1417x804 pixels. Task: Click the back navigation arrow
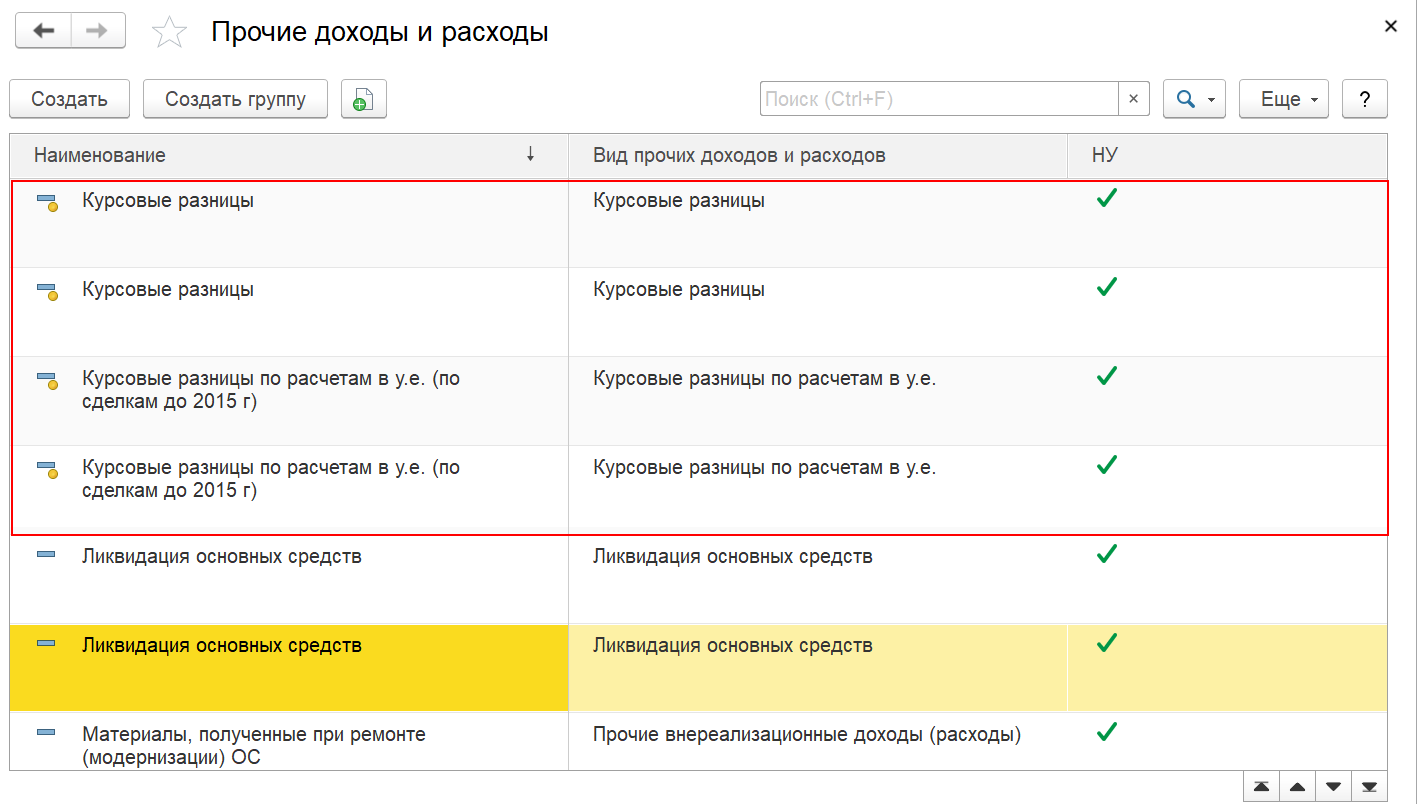click(x=43, y=31)
